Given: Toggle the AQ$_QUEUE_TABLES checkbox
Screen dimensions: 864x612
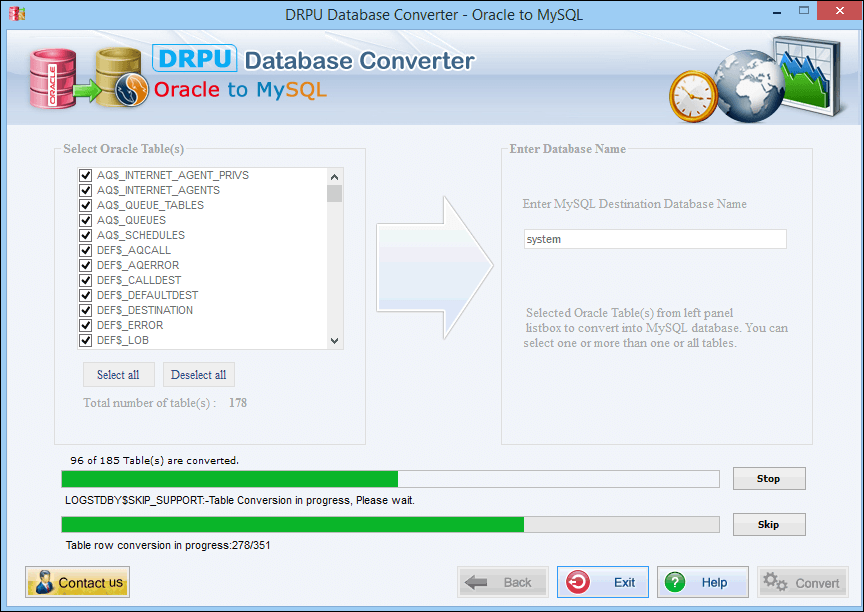Looking at the screenshot, I should pos(85,205).
